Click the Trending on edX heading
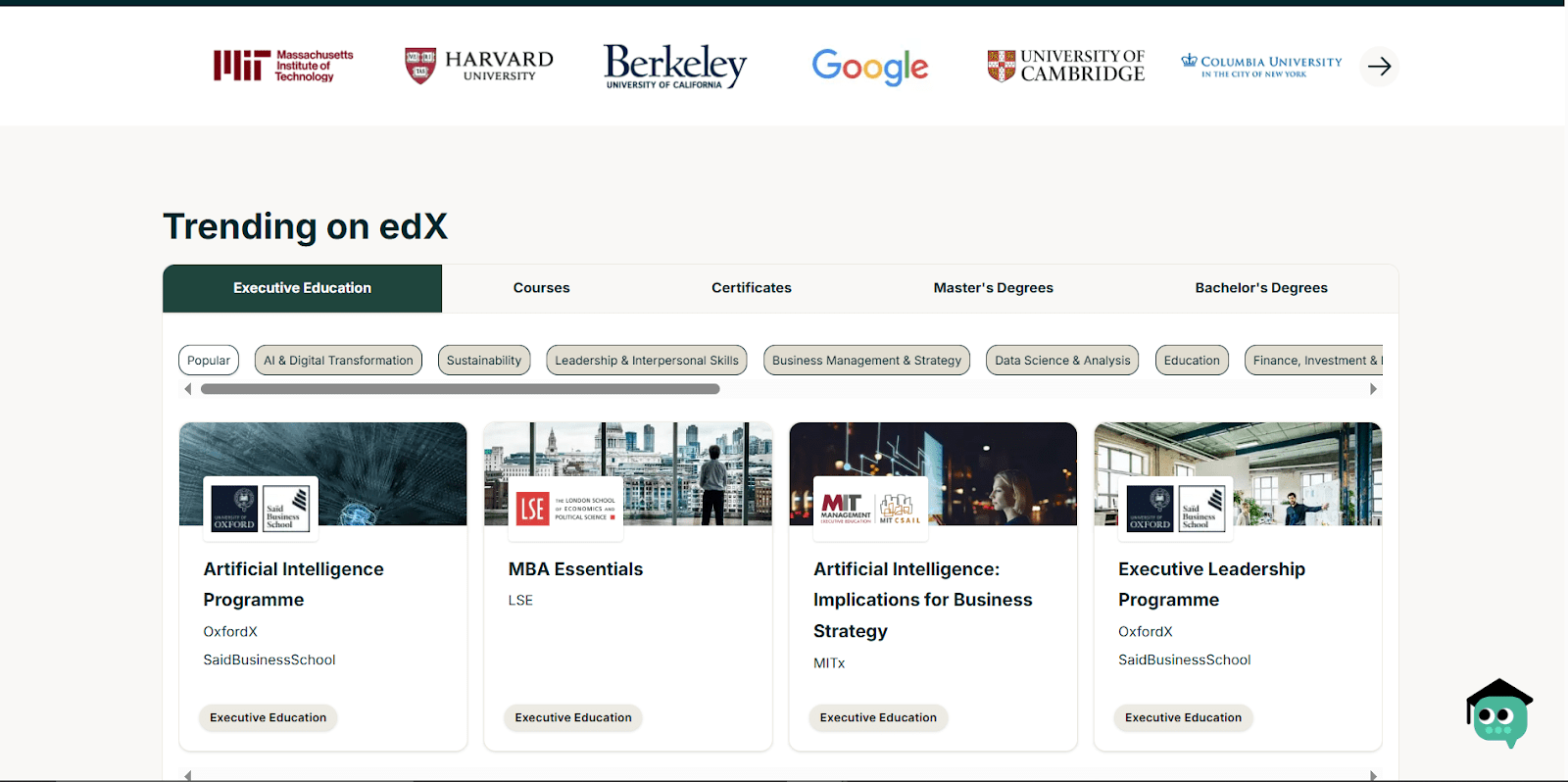Viewport: 1568px width, 782px height. [x=306, y=226]
